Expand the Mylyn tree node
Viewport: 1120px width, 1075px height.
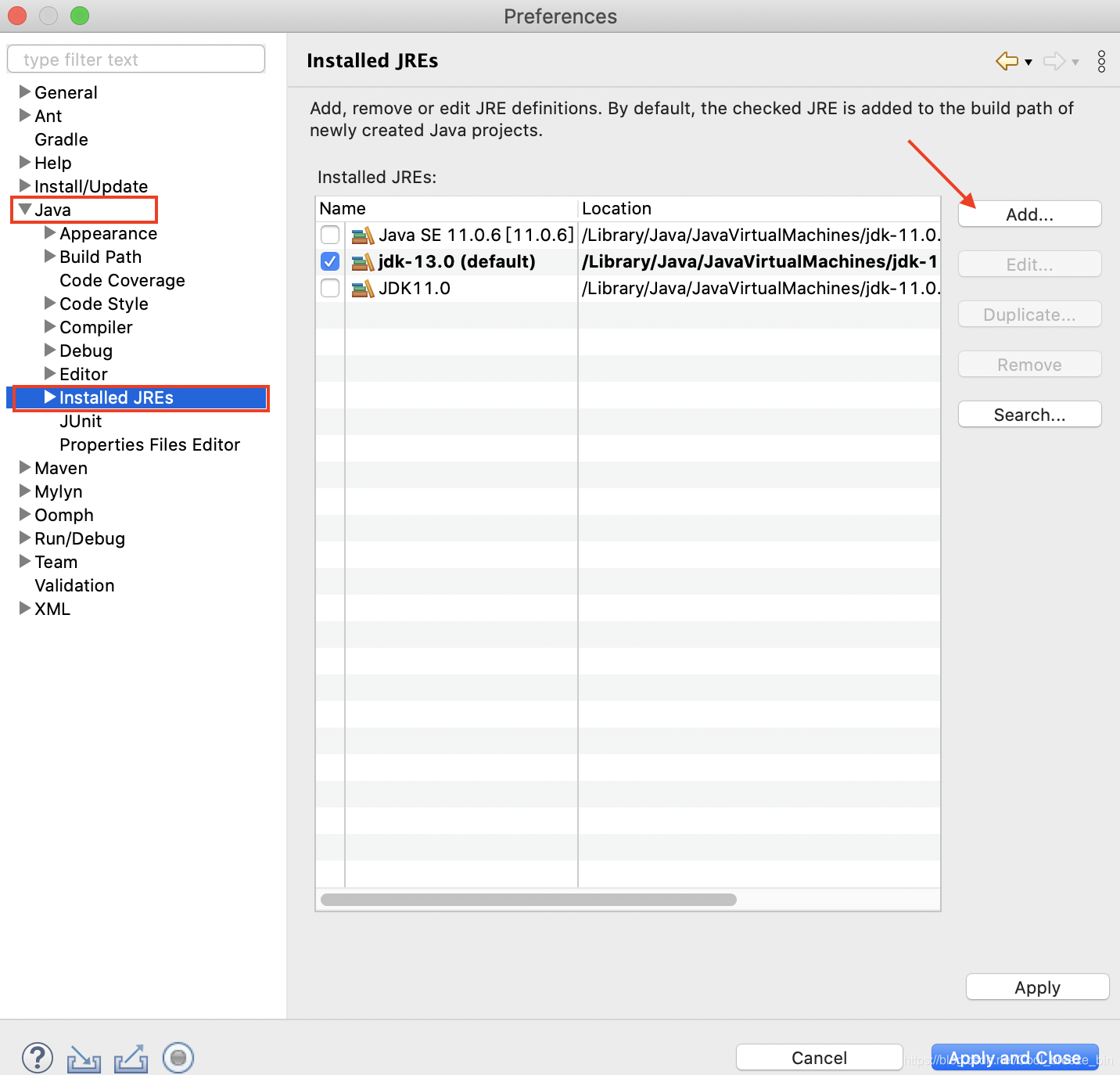pyautogui.click(x=25, y=491)
